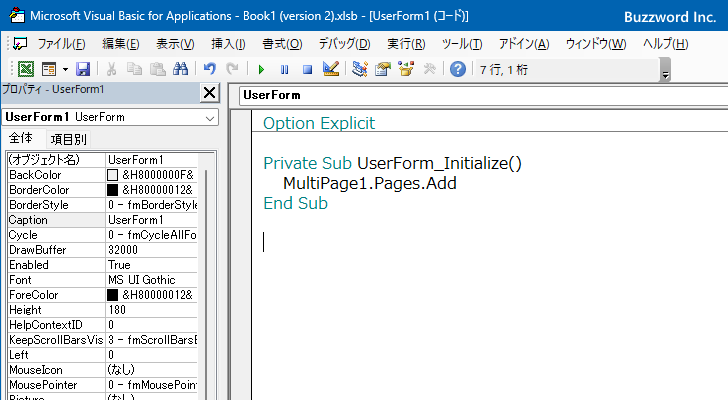The height and width of the screenshot is (400, 728).
Task: Click the View Microsoft Excel icon
Action: pos(26,69)
